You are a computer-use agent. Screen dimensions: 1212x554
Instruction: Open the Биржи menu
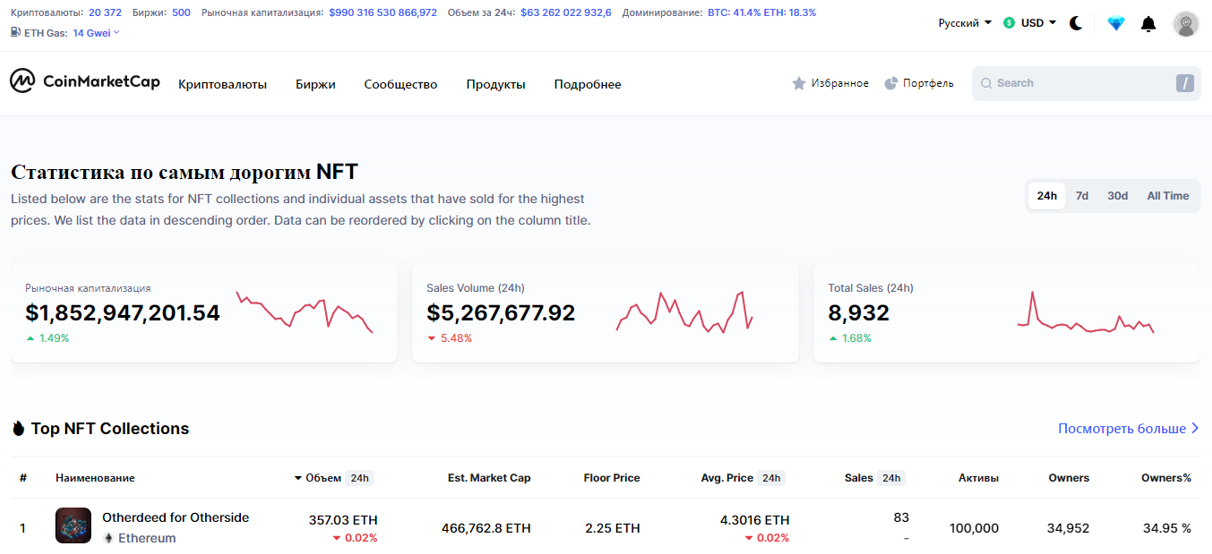click(315, 84)
